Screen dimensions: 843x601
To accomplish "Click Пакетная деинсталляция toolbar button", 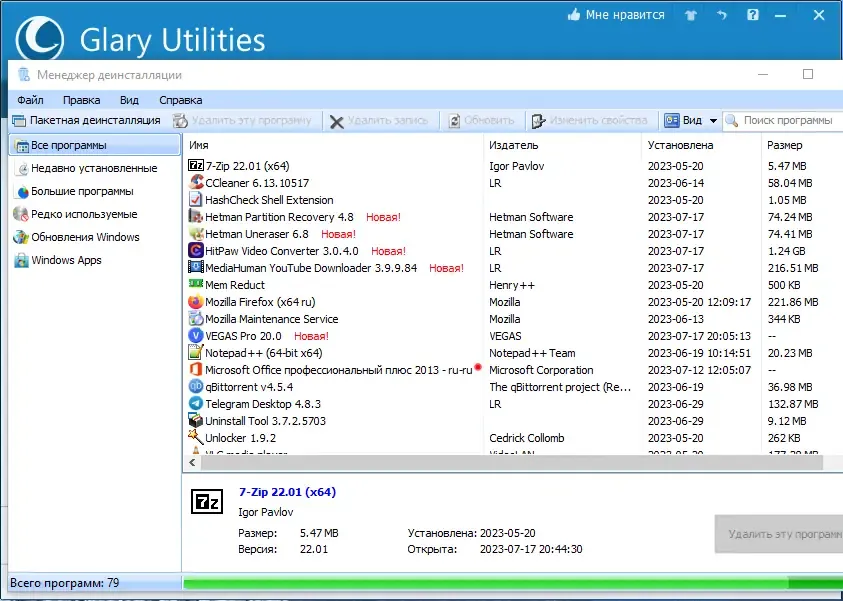I will click(86, 120).
